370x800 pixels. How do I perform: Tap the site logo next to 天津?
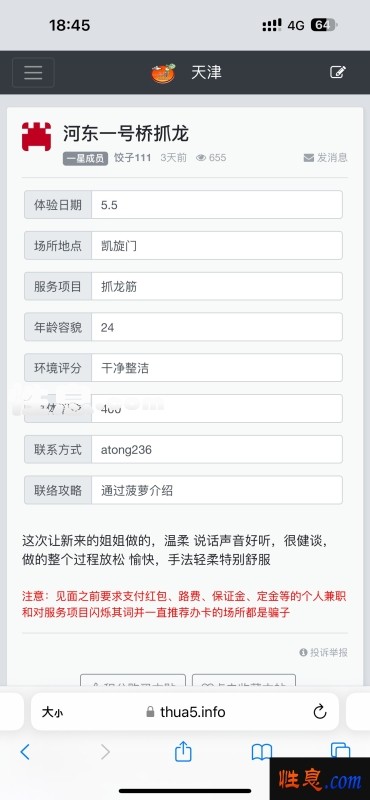163,73
